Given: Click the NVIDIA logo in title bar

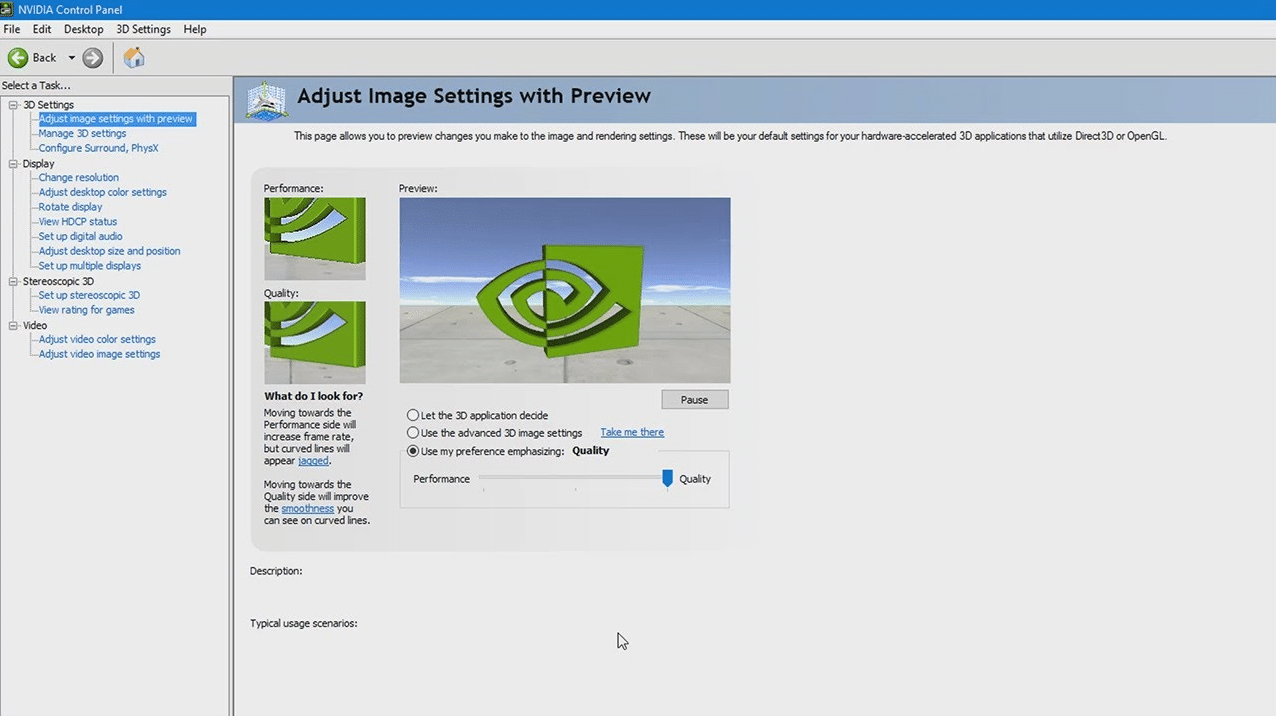Looking at the screenshot, I should (7, 10).
